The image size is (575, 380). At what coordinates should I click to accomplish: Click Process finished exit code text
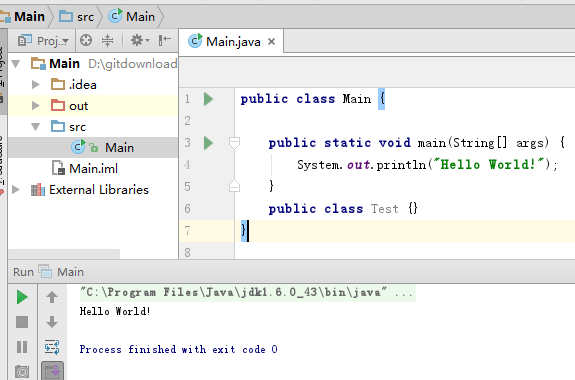coord(178,349)
